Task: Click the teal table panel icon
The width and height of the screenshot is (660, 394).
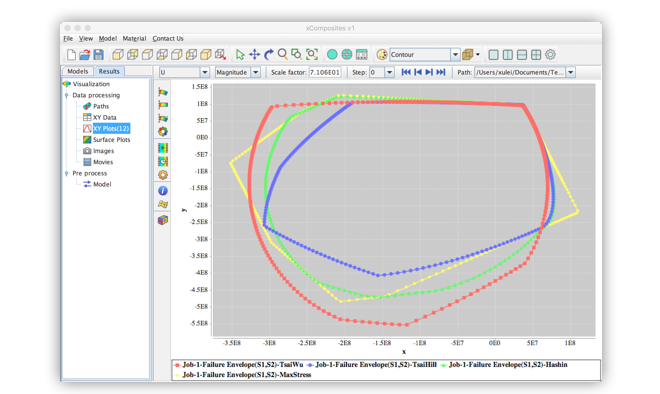Action: pos(362,55)
